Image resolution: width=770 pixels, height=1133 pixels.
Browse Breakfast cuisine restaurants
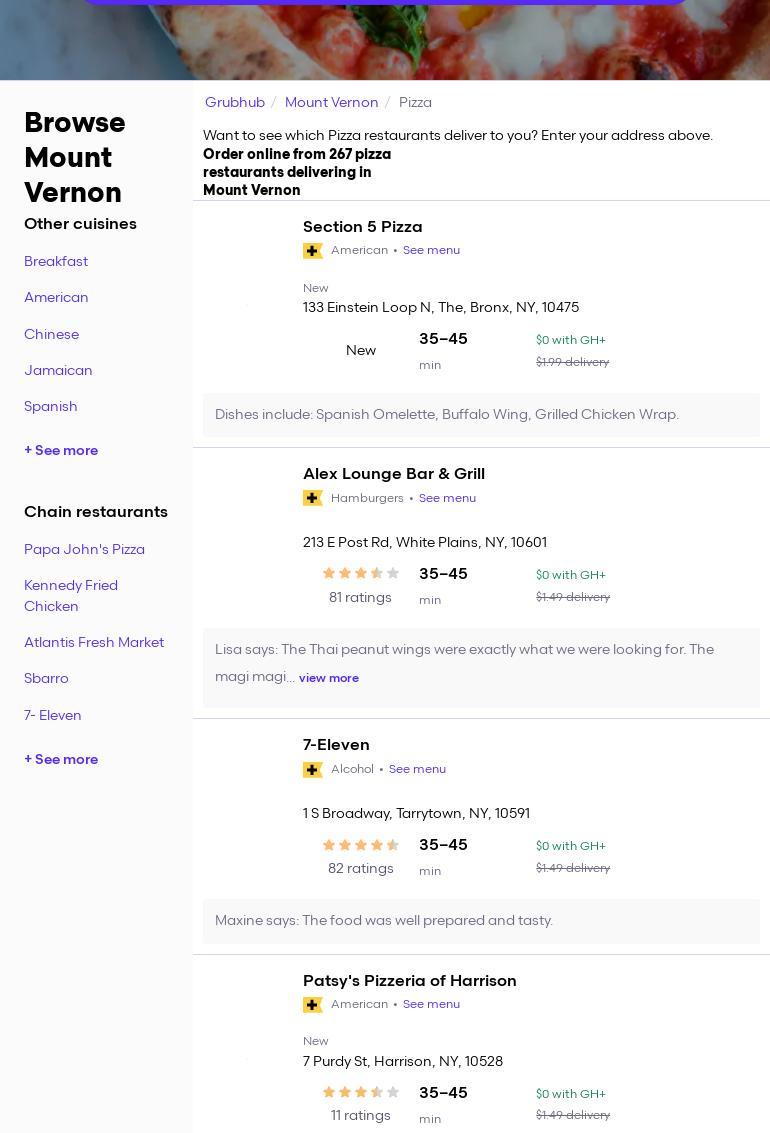click(56, 262)
